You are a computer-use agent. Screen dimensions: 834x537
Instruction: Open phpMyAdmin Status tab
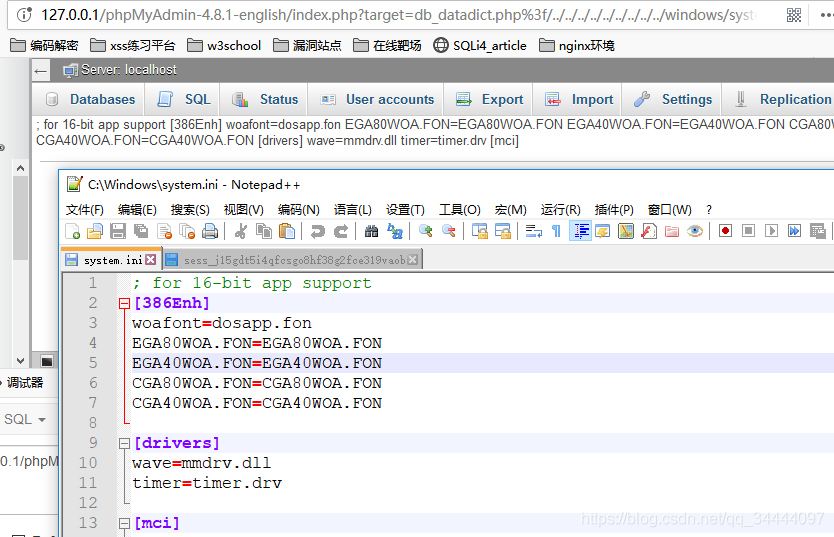265,99
